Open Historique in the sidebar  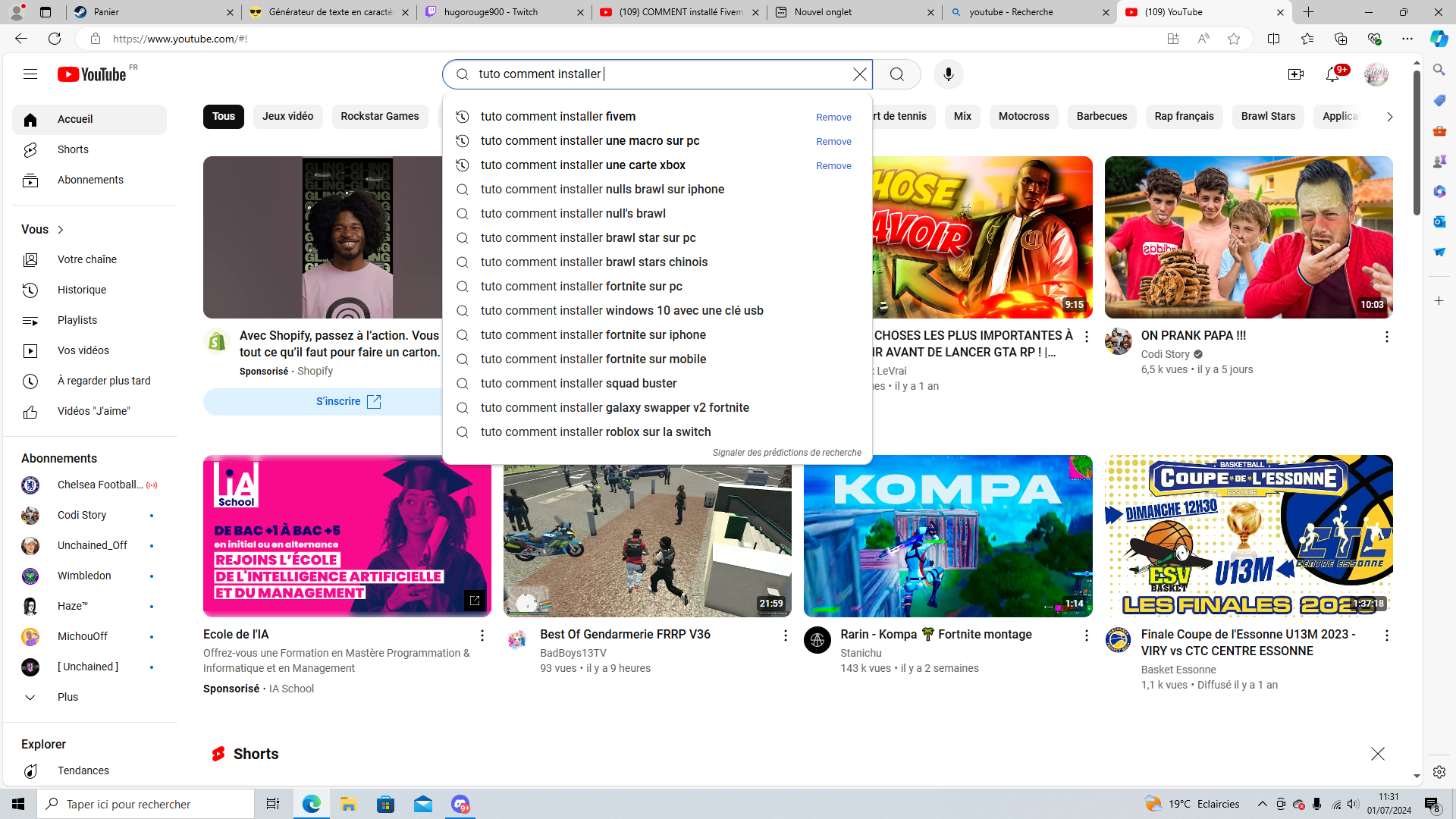89,290
